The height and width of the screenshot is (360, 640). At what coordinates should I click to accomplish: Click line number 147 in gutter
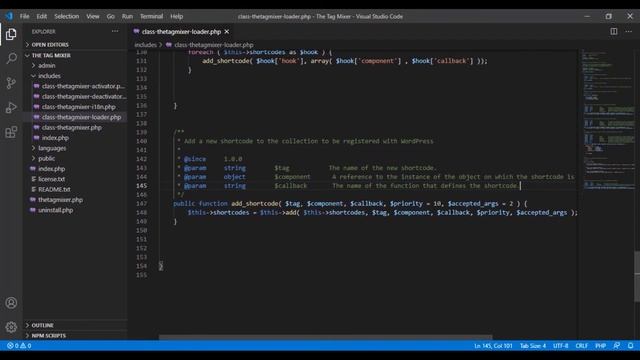[x=142, y=204]
